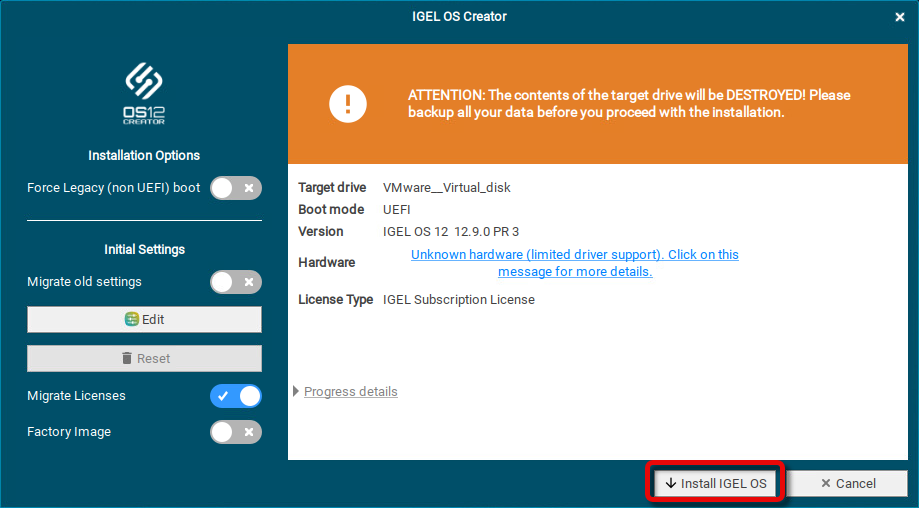Click the Hardware label
Viewport: 919px width, 508px height.
pyautogui.click(x=326, y=262)
